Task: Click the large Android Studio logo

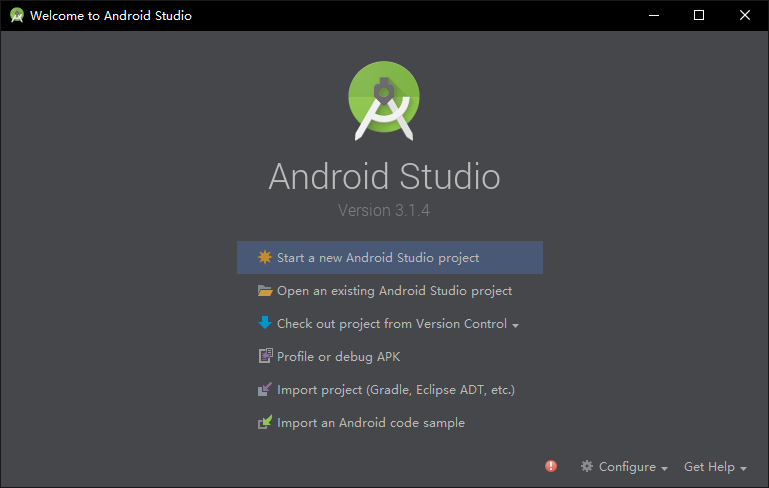Action: [384, 101]
